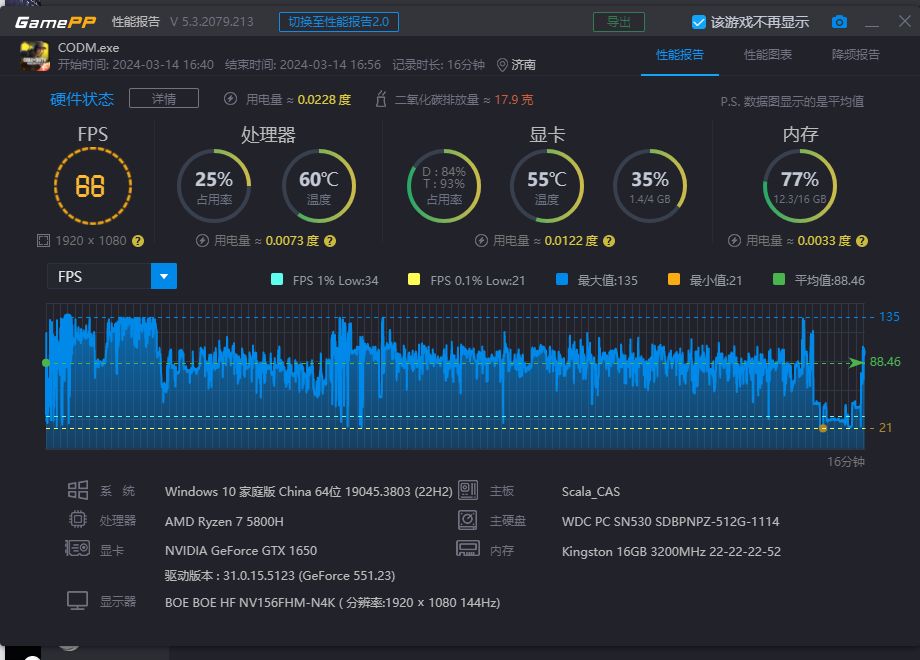
Task: Click the GPU 55℃ temperature gauge
Action: coord(547,186)
